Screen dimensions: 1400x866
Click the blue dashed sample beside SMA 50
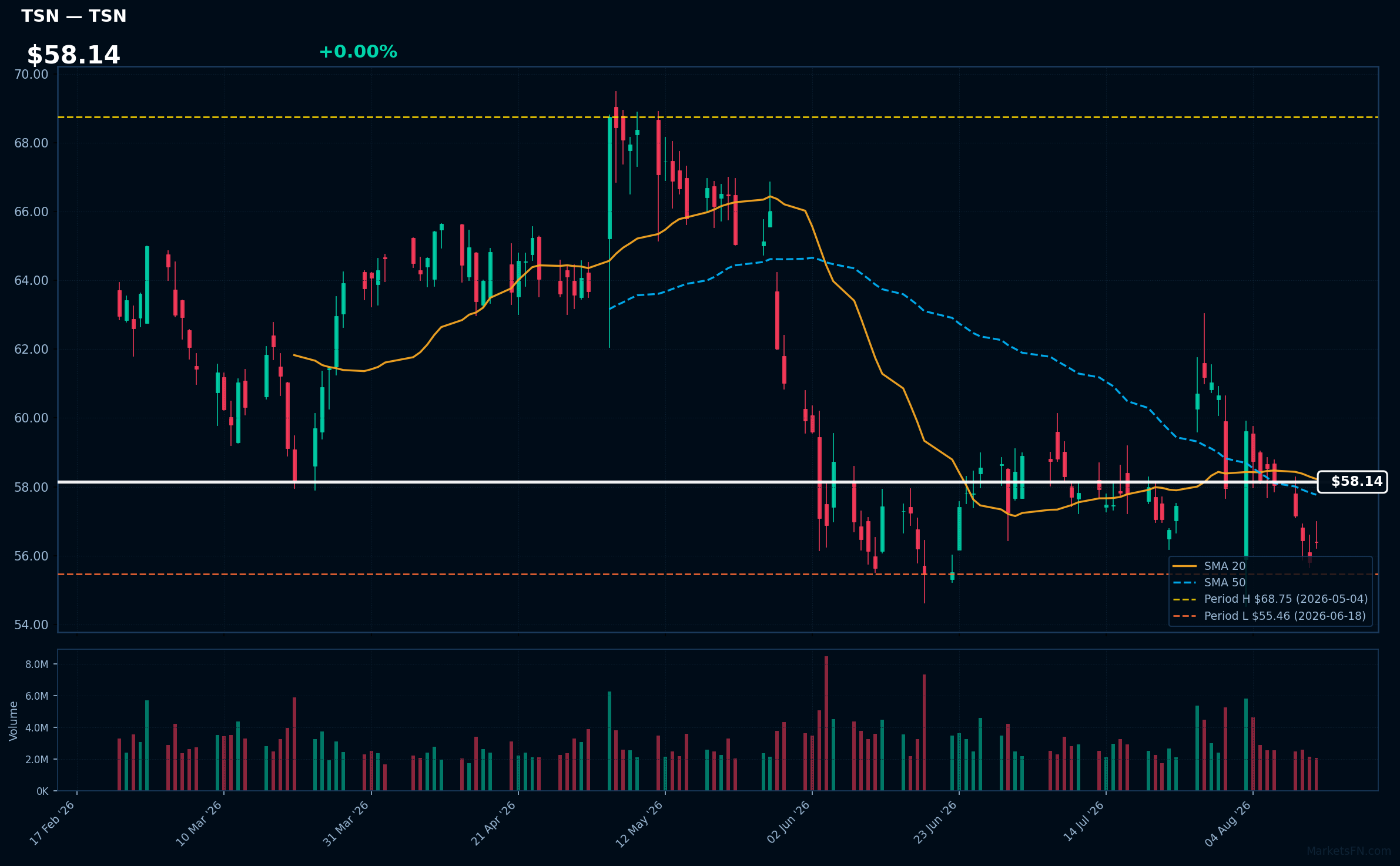1185,583
